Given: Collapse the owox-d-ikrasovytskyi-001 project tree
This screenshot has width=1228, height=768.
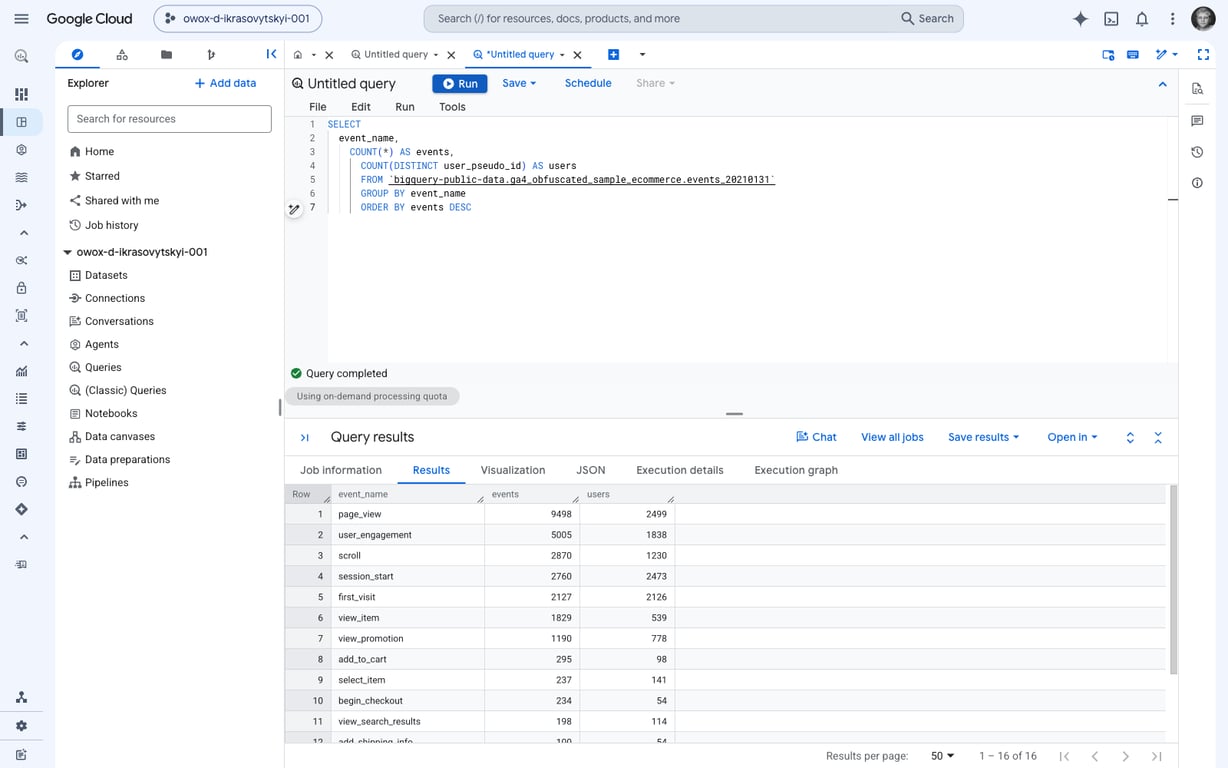Looking at the screenshot, I should coord(68,253).
